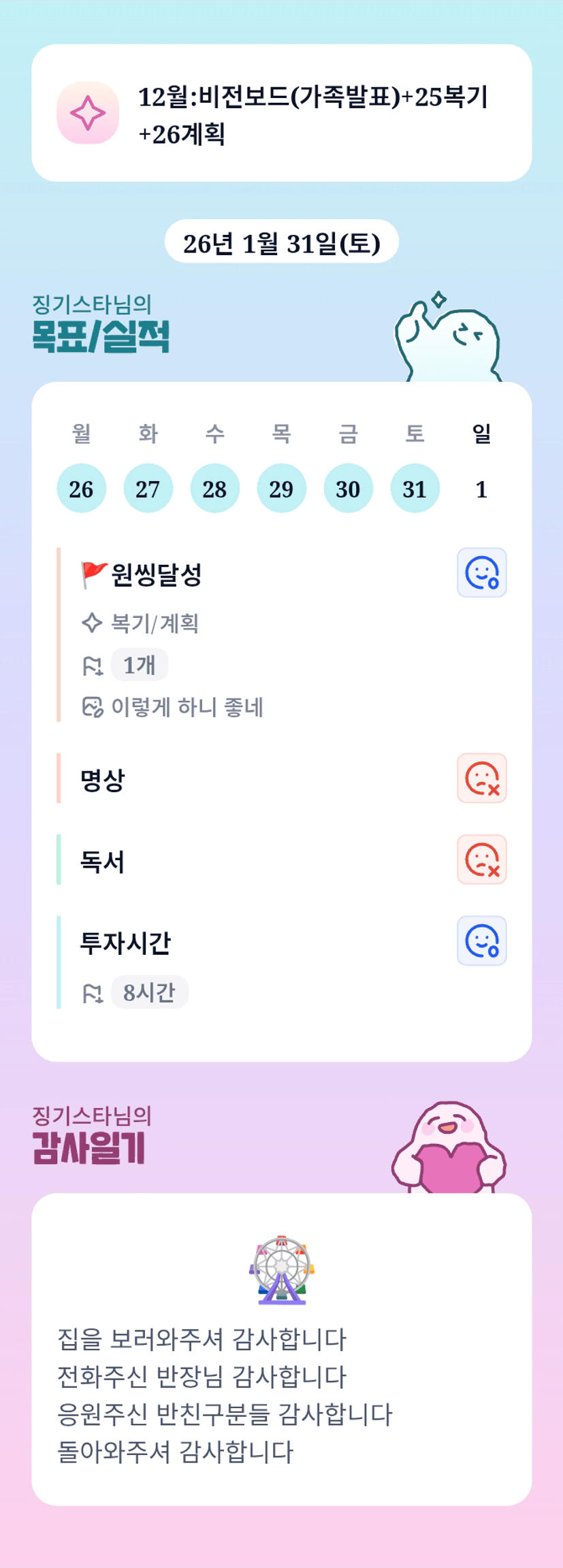Image resolution: width=563 pixels, height=1568 pixels.
Task: Click the pink sparkle icon in the top card
Action: click(x=88, y=113)
